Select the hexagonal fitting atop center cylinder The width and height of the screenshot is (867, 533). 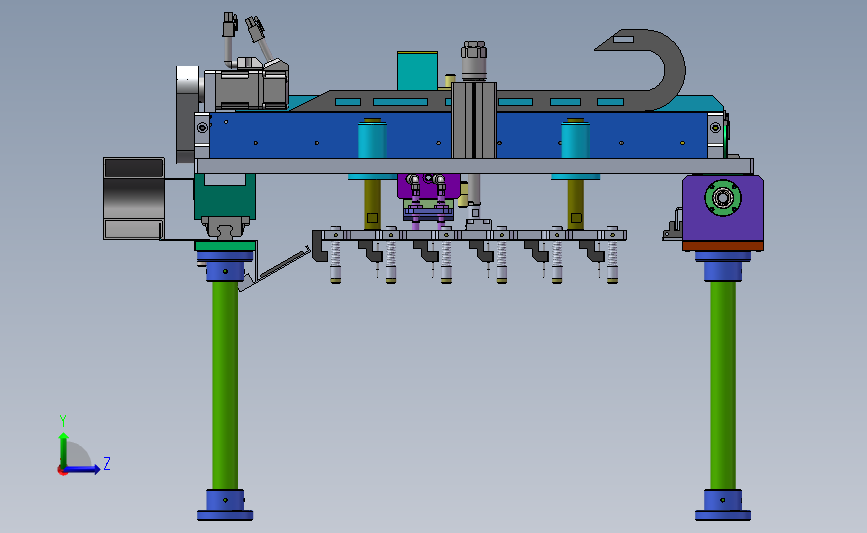tap(474, 50)
